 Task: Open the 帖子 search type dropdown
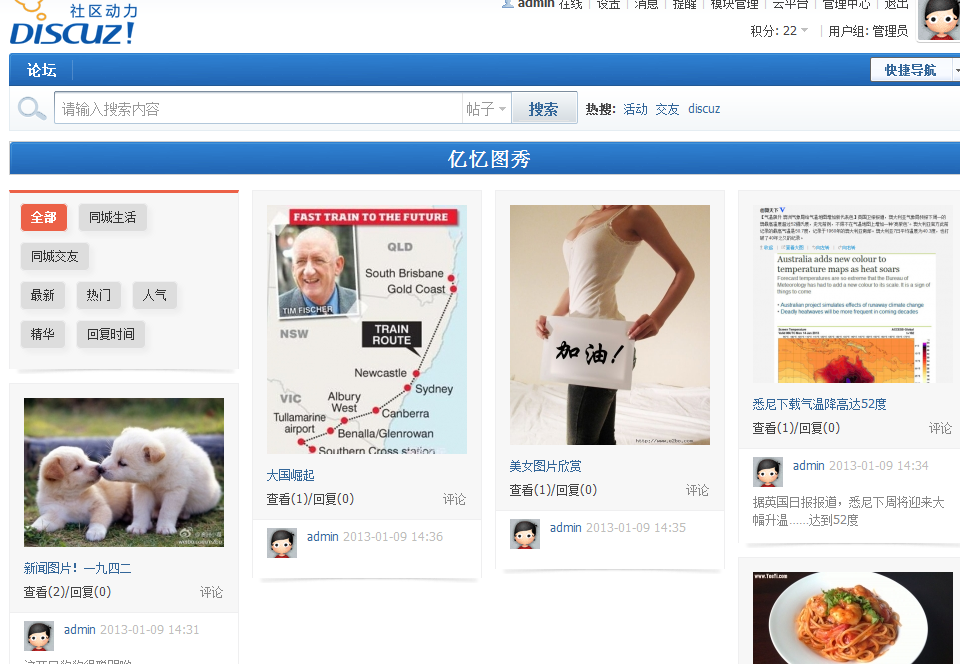click(486, 109)
